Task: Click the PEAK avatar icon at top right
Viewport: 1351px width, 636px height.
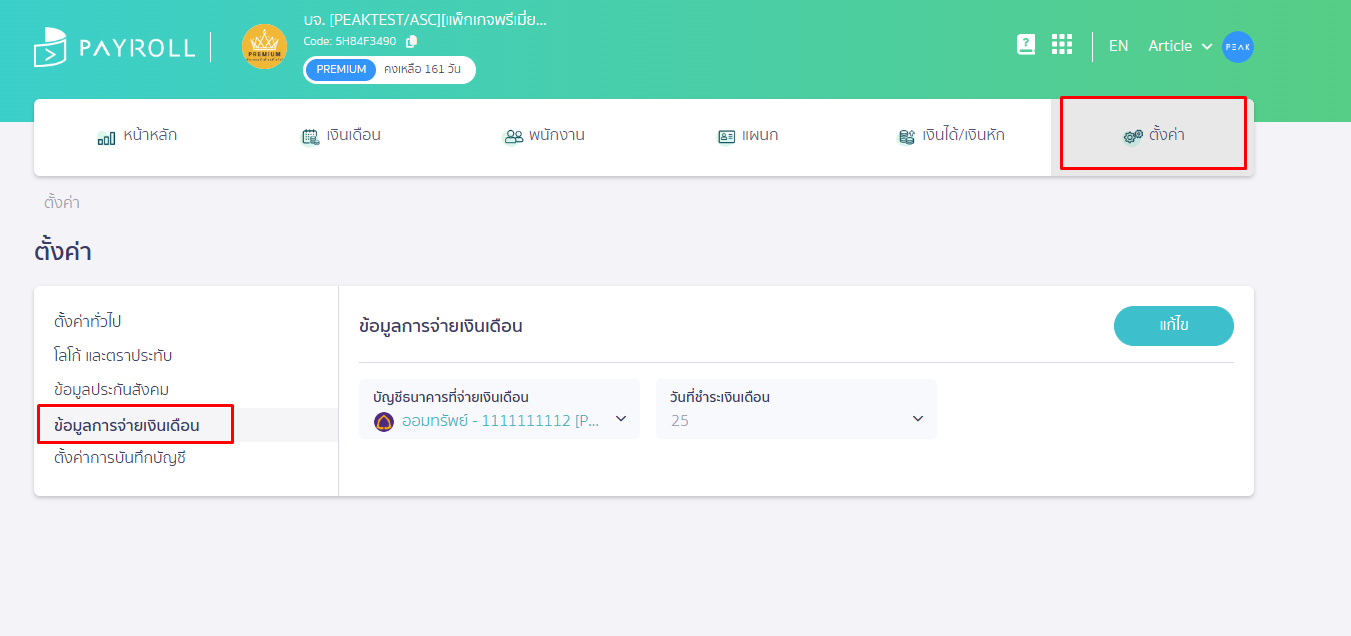Action: (x=1238, y=46)
